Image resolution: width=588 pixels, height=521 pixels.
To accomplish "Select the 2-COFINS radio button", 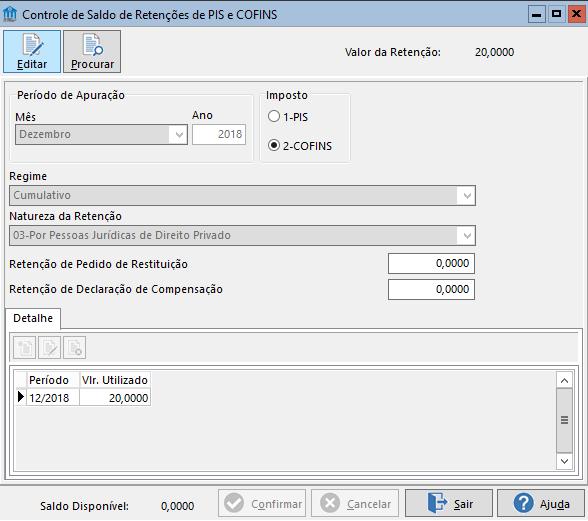I will tap(274, 145).
